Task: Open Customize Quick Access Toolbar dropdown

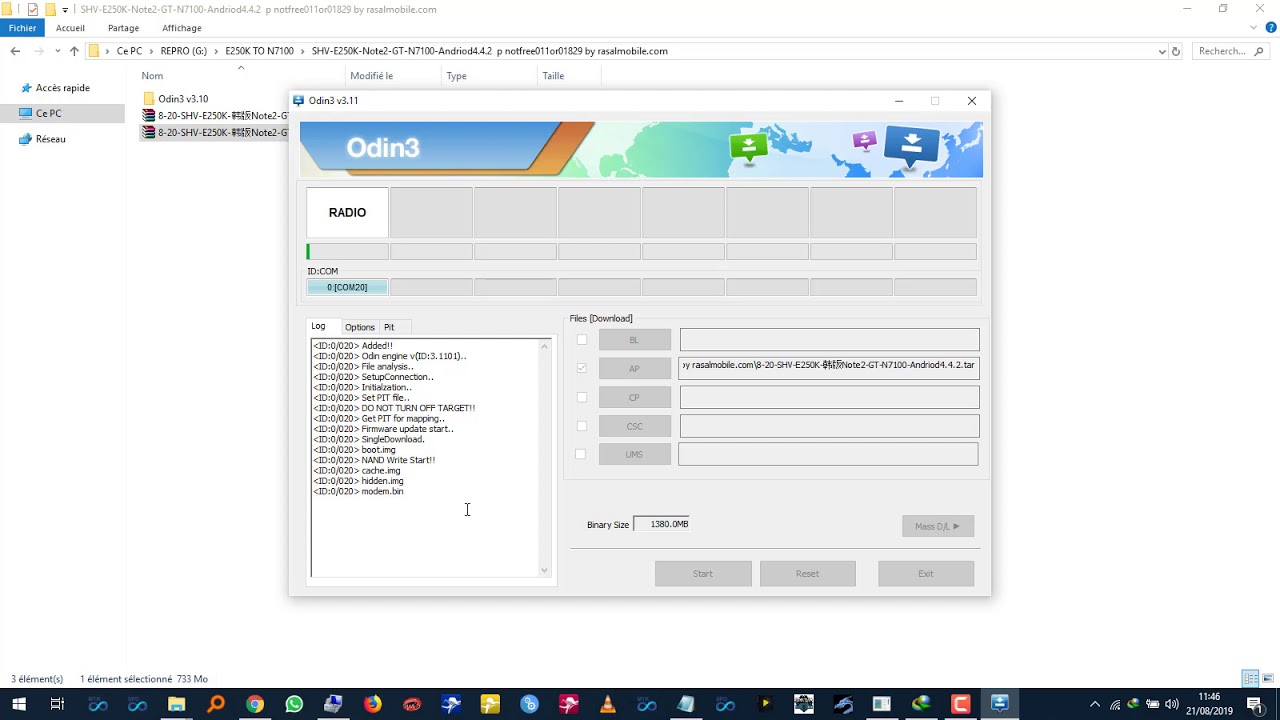Action: (65, 9)
